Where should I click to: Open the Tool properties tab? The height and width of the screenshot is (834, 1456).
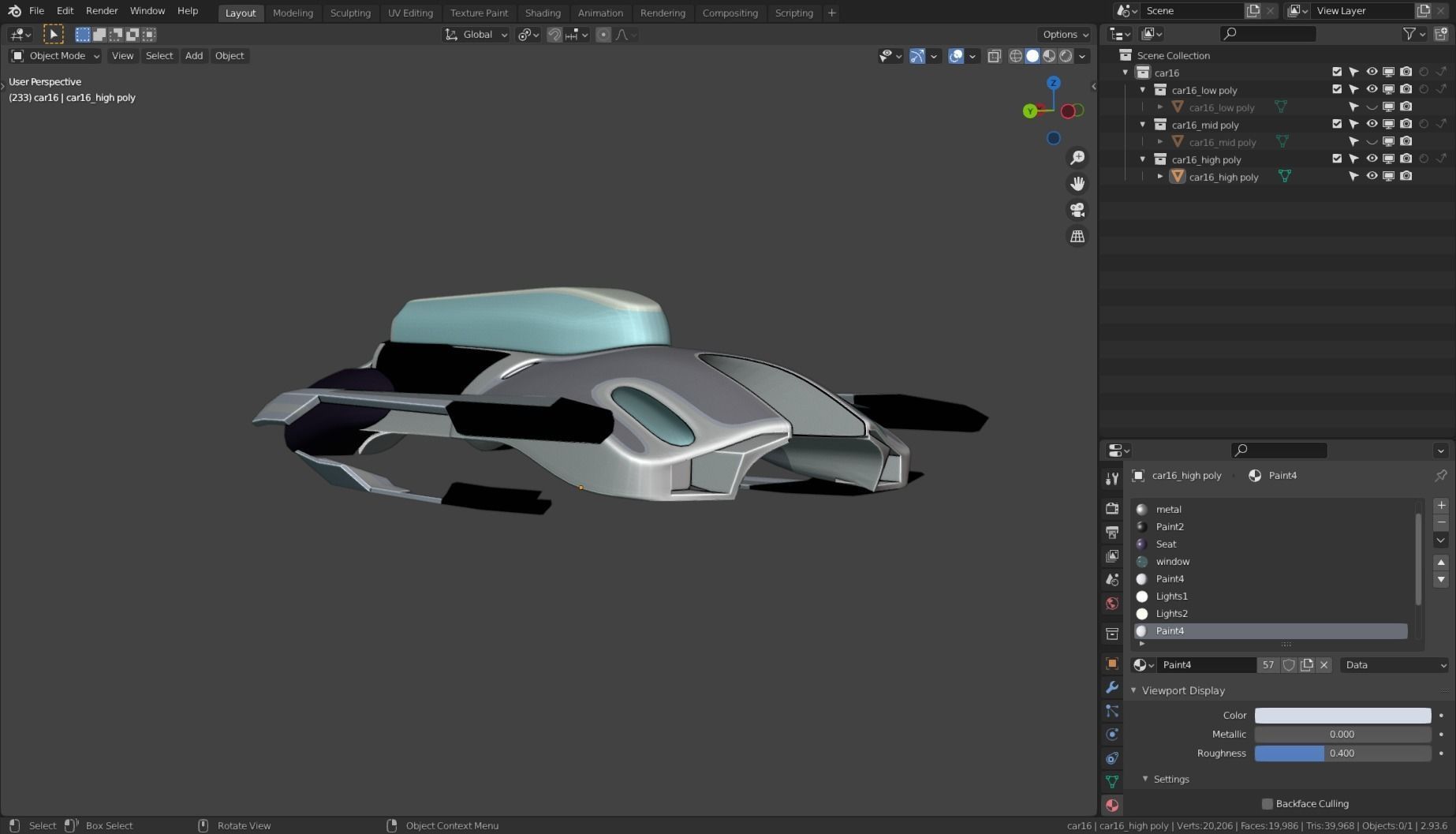[1112, 479]
